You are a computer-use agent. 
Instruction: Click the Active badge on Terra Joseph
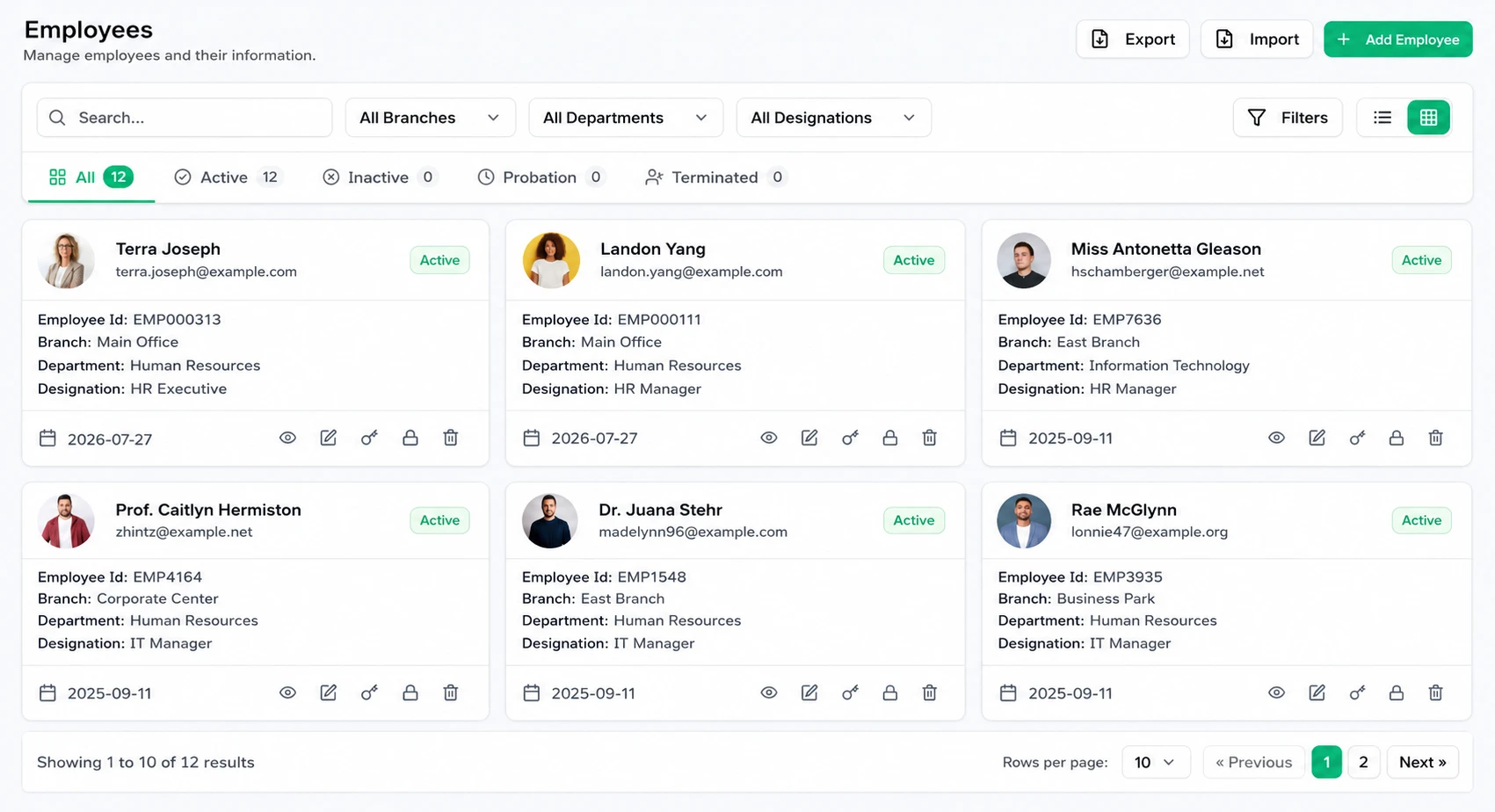(439, 260)
